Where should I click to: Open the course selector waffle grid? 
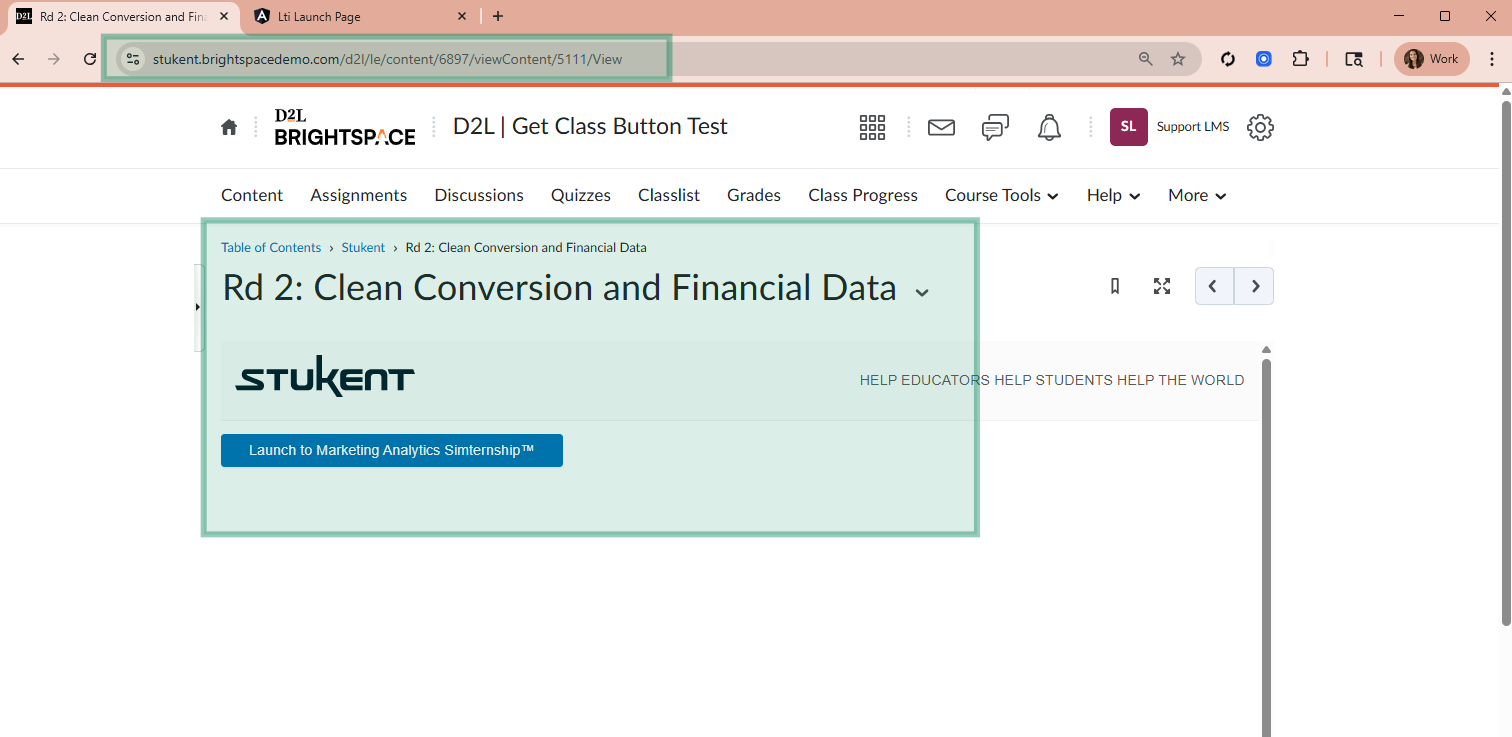872,127
